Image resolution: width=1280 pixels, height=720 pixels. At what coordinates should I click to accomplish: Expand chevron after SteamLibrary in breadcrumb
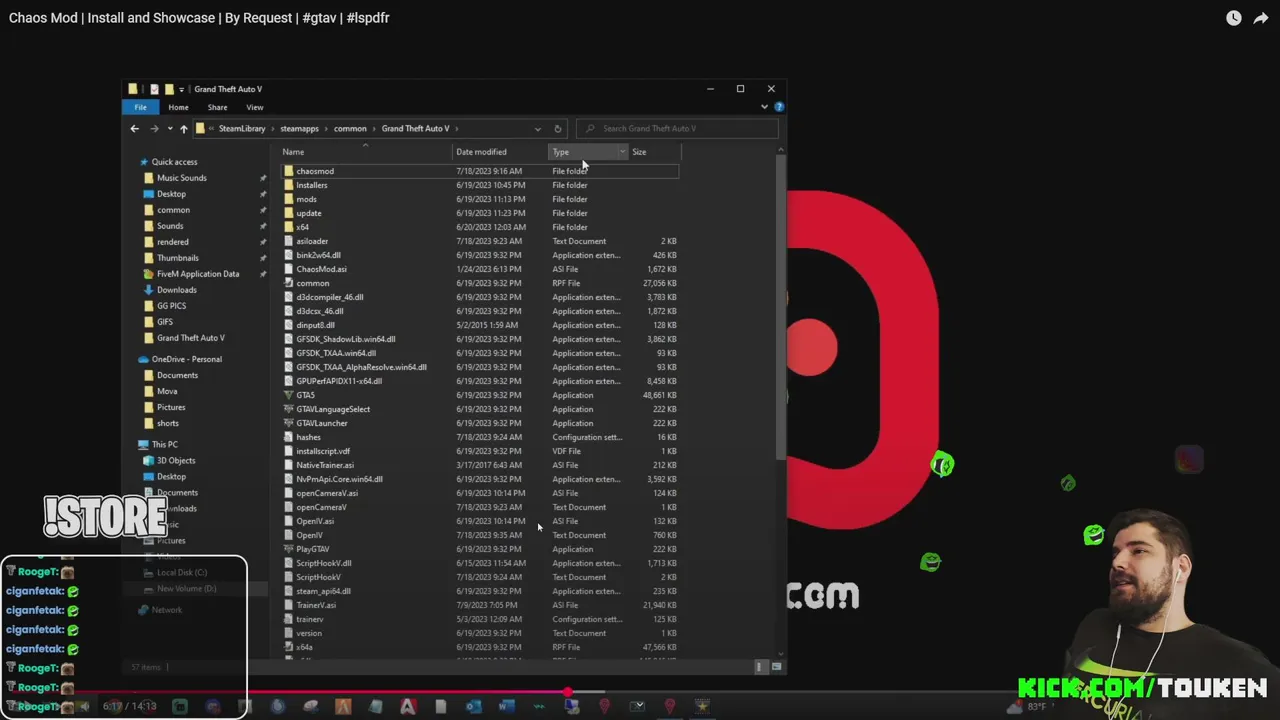tap(273, 128)
